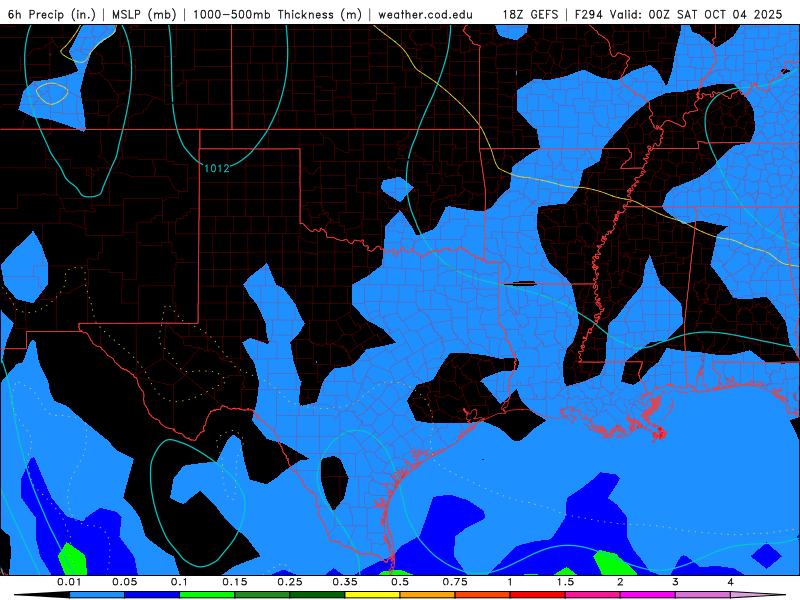The image size is (800, 600).
Task: Click the '0.75' legend value
Action: click(455, 582)
